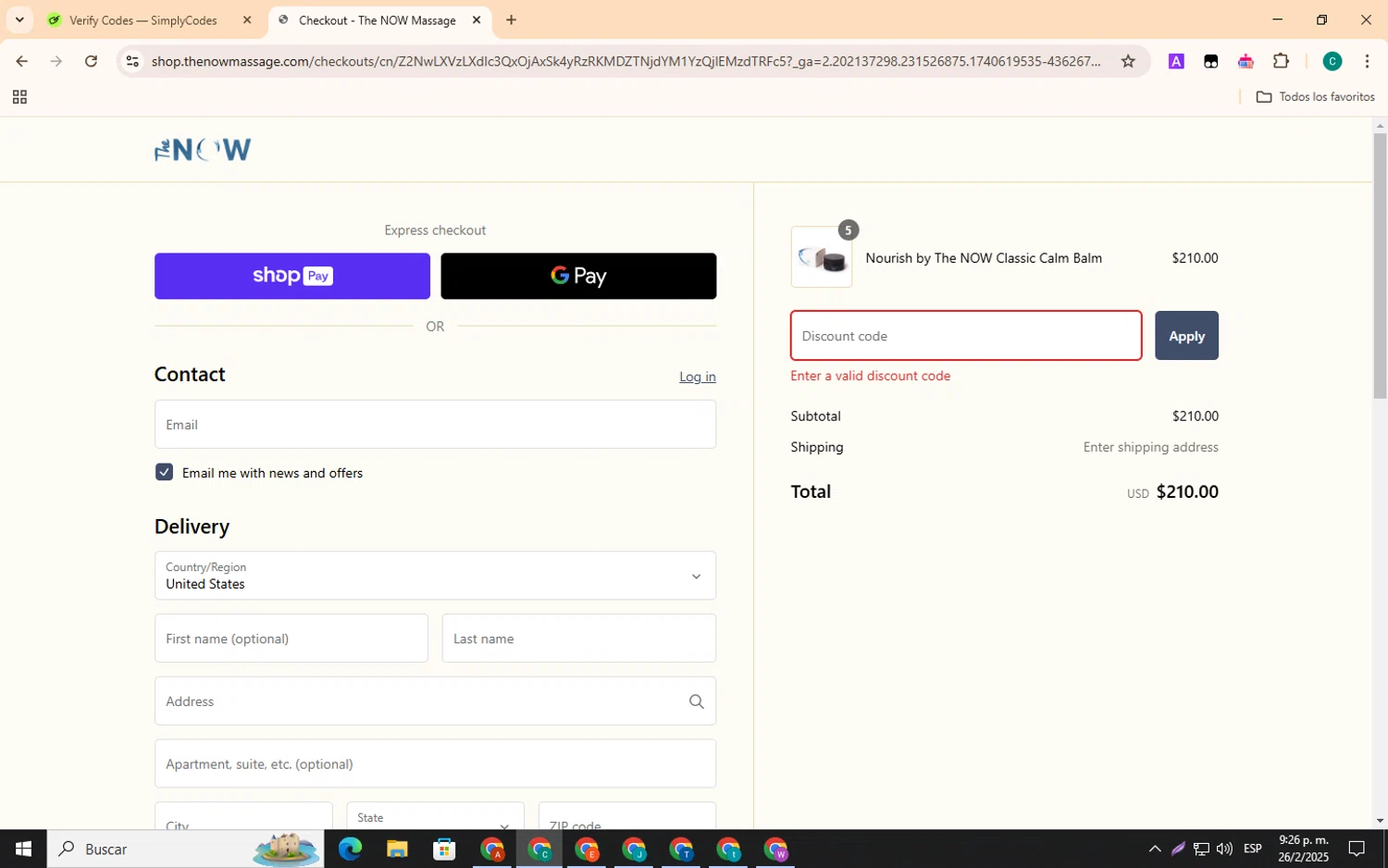Click The NOW logo

(203, 149)
